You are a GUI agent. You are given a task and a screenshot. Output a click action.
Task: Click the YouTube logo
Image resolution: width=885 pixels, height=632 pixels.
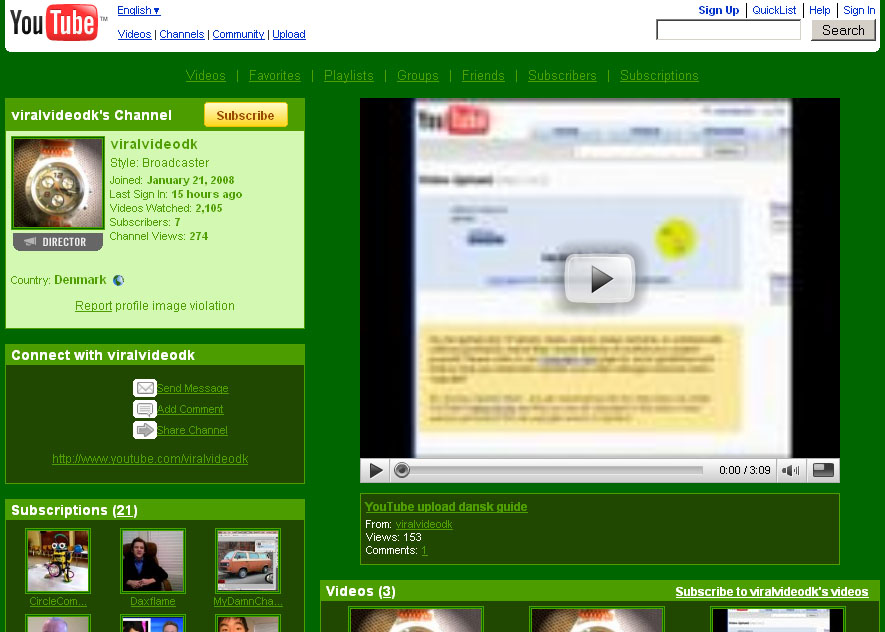click(54, 22)
